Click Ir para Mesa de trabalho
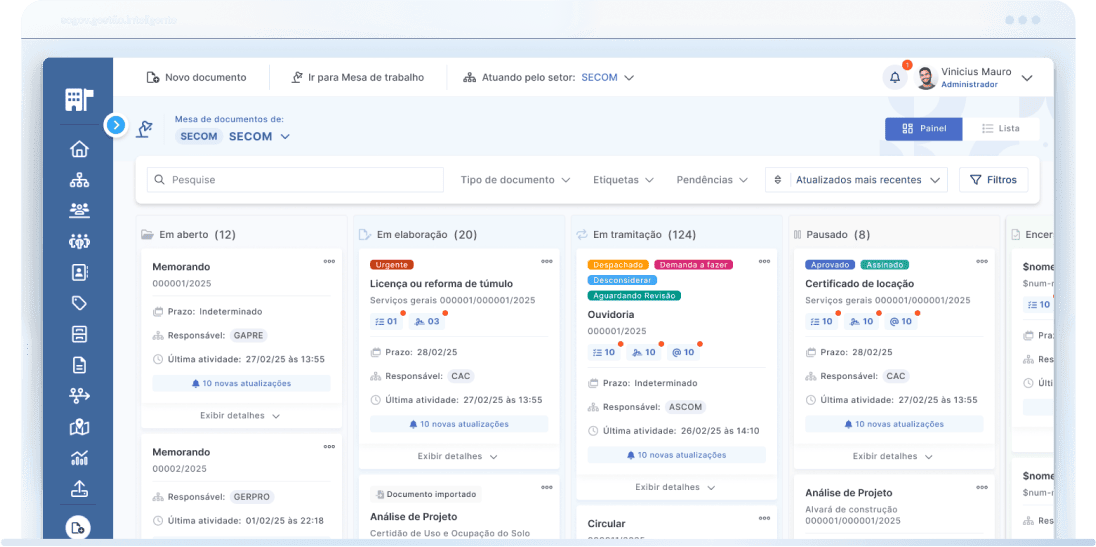The image size is (1096, 547). pos(358,78)
